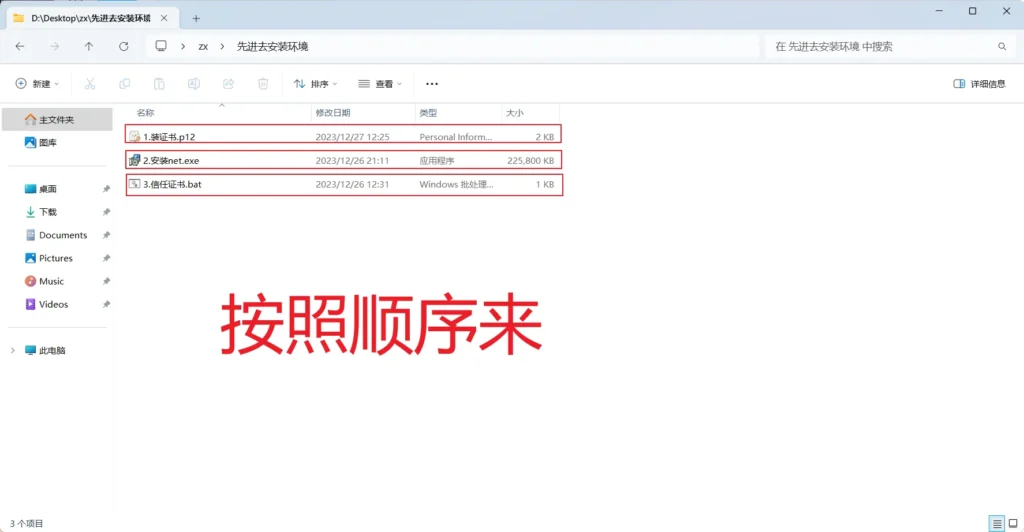Open the 下载 folder in sidebar
1024x532 pixels.
48,212
